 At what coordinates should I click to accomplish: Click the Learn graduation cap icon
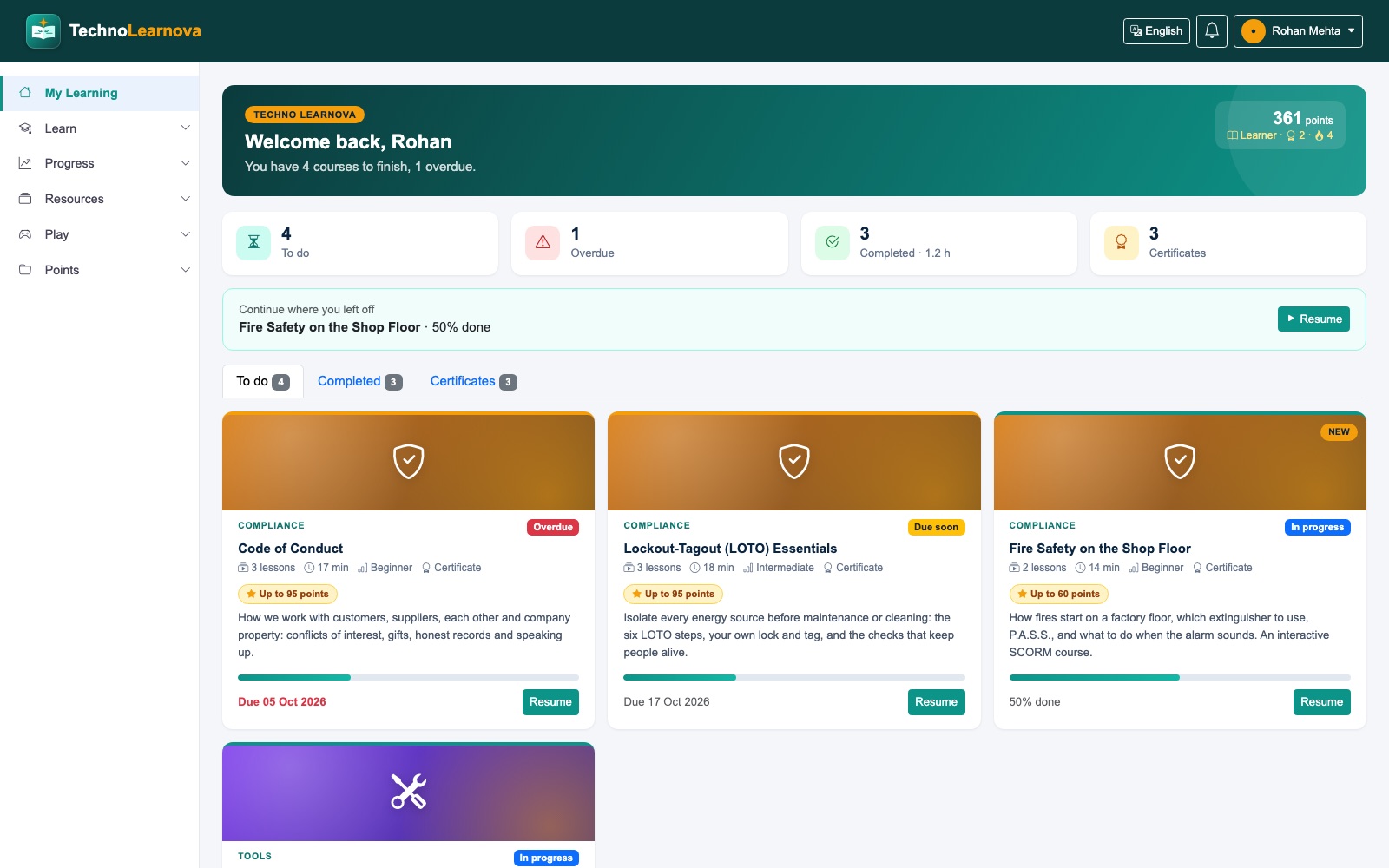25,128
